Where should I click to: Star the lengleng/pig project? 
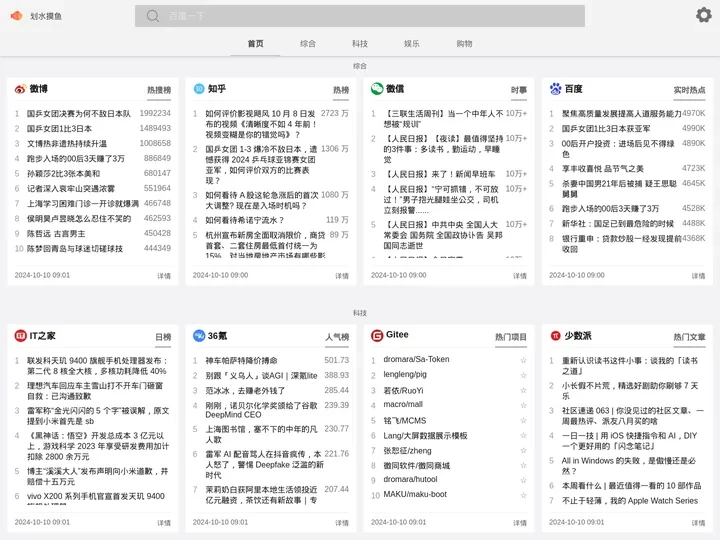point(523,375)
